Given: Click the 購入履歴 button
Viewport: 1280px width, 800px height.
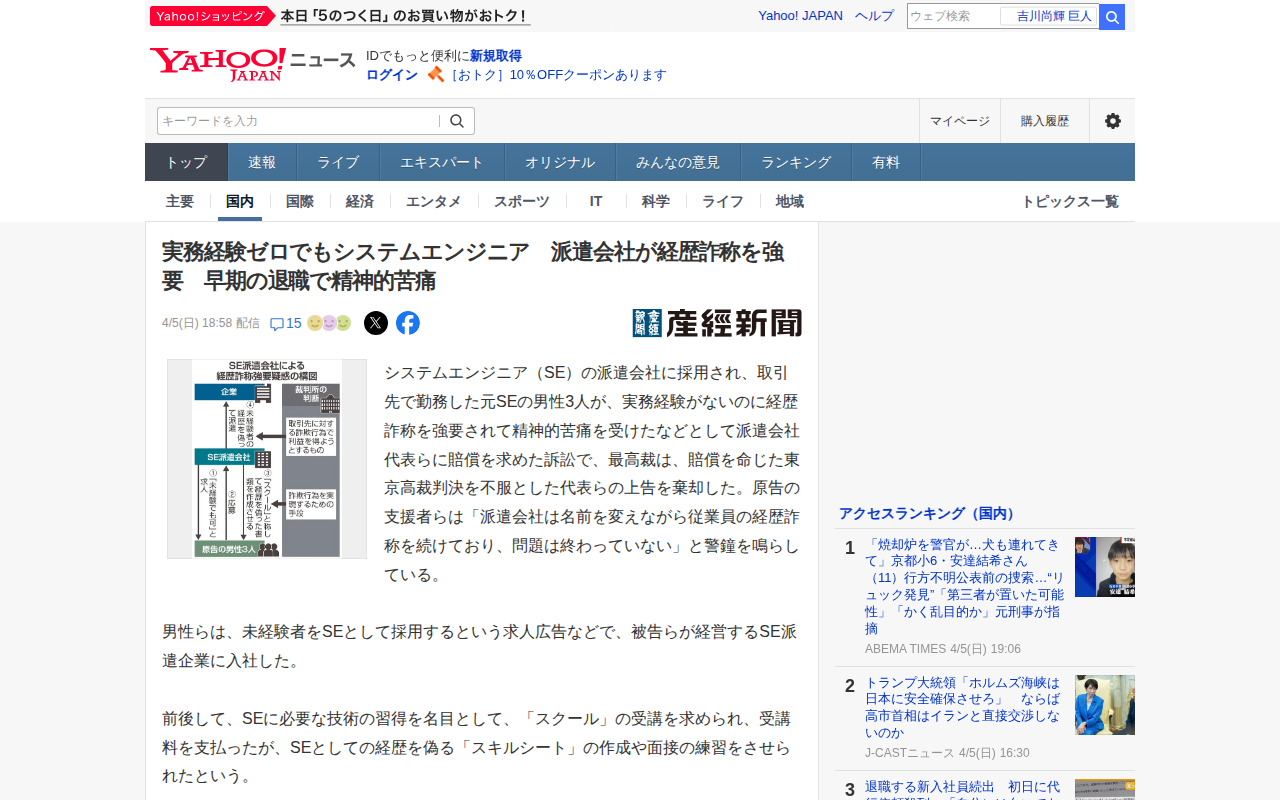Looking at the screenshot, I should [1045, 121].
